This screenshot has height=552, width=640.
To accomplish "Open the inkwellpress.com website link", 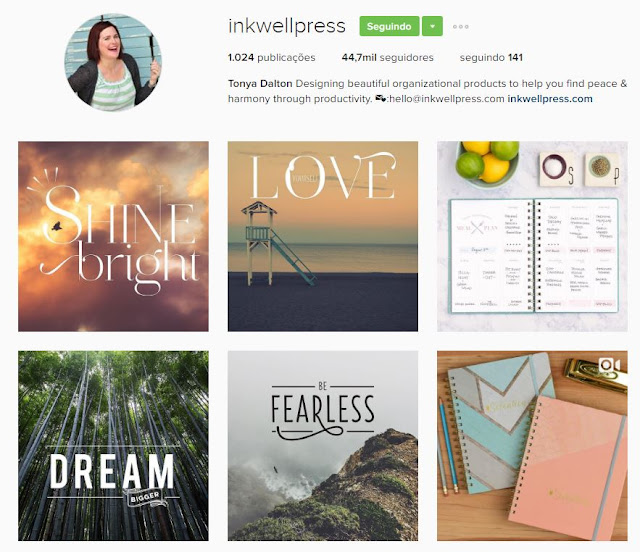I will point(550,99).
